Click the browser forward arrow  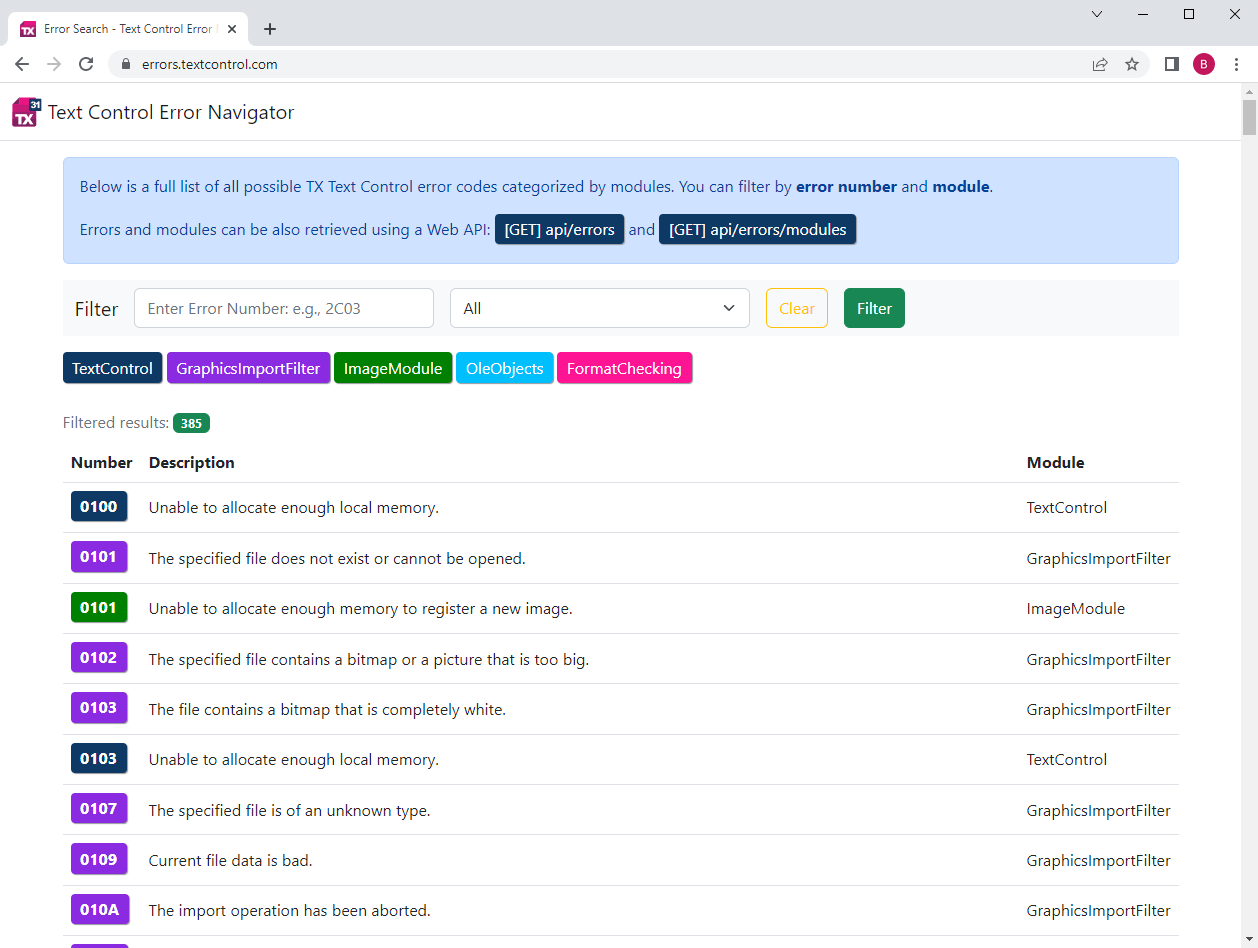click(x=54, y=64)
